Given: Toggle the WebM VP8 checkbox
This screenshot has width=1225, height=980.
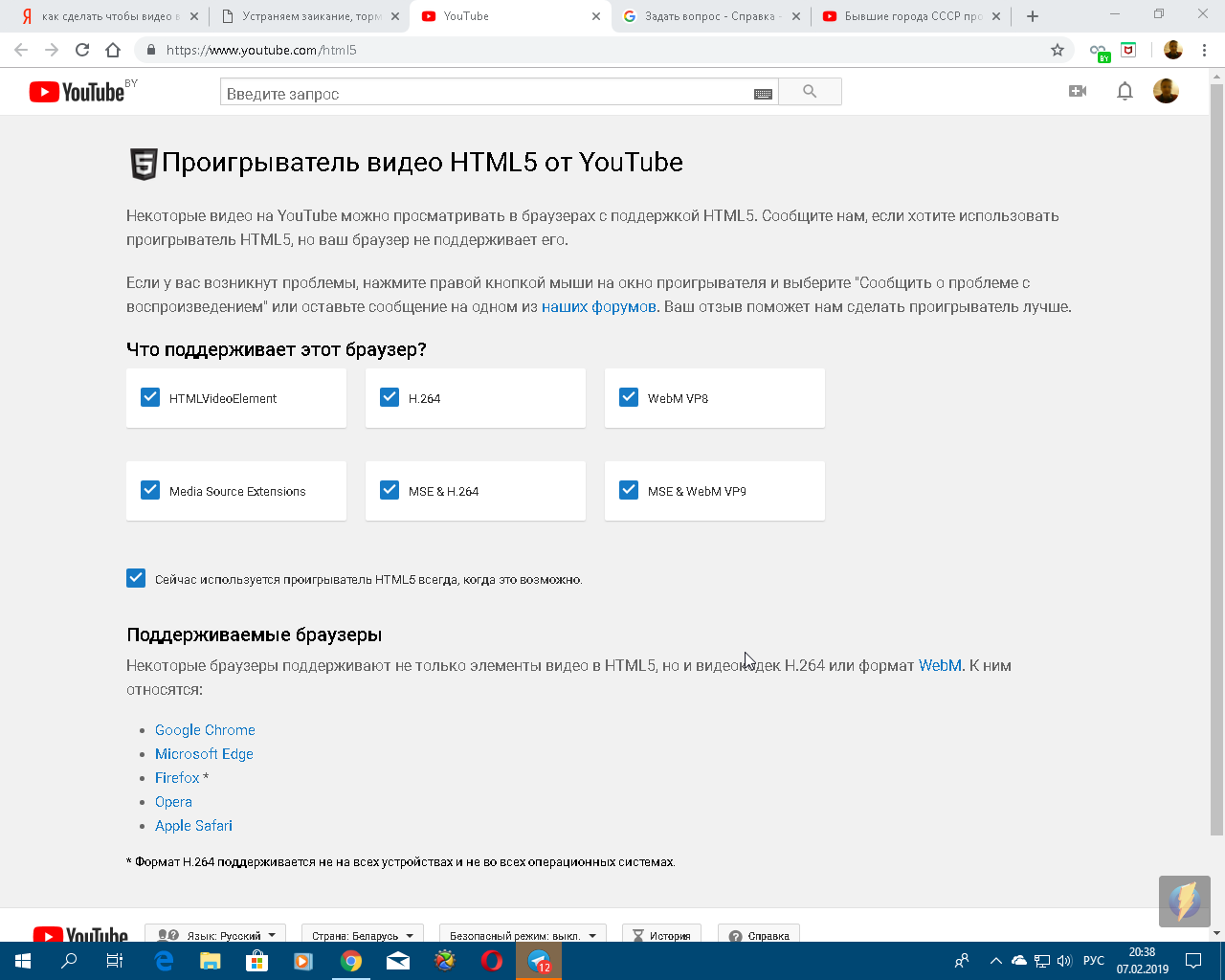Looking at the screenshot, I should tap(629, 397).
